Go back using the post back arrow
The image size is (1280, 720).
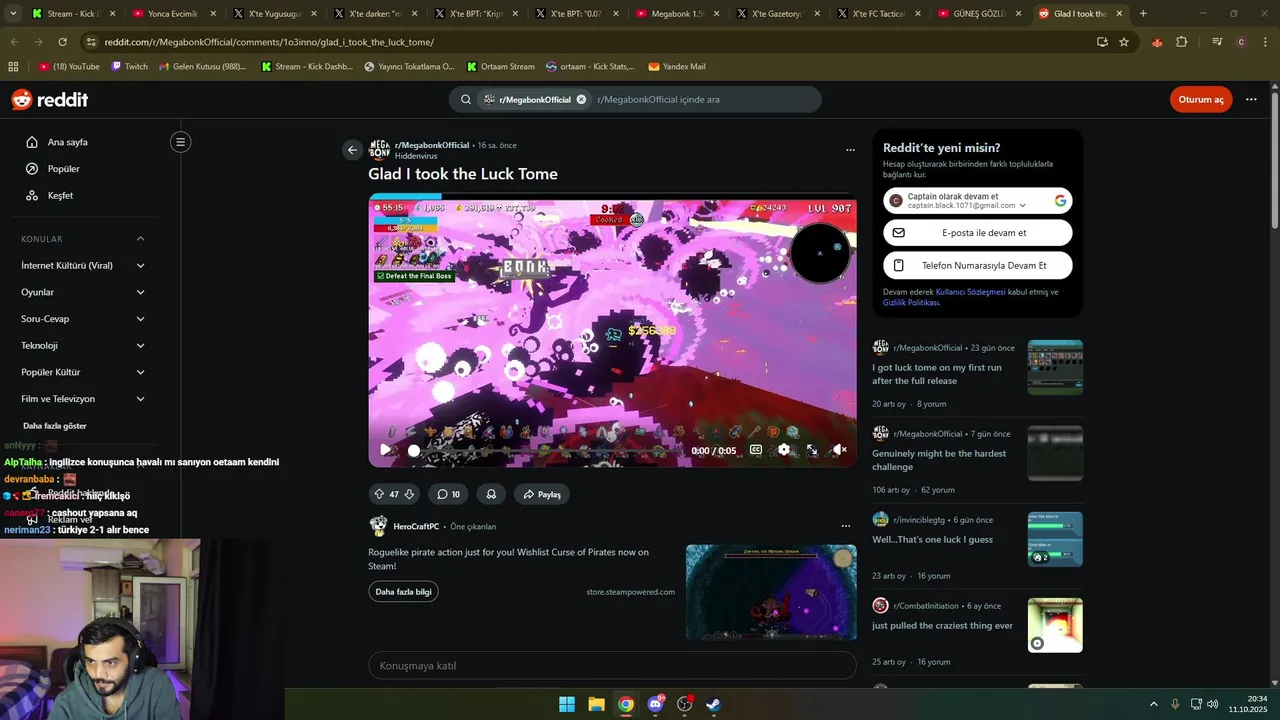[x=352, y=150]
